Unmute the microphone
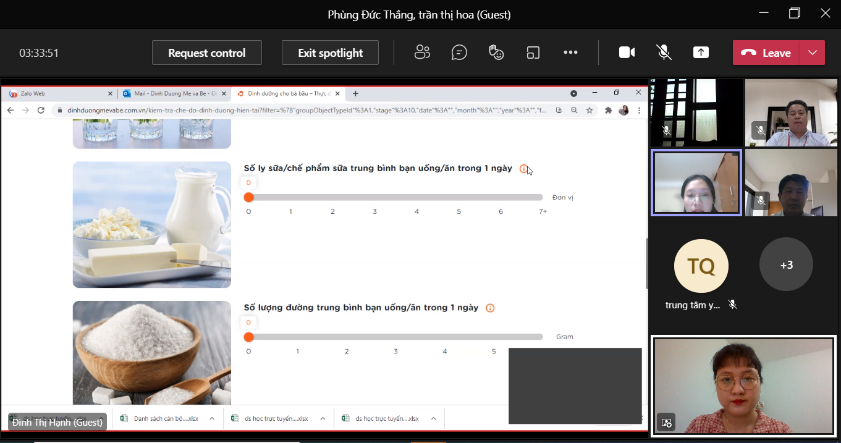The width and height of the screenshot is (841, 443). (663, 52)
